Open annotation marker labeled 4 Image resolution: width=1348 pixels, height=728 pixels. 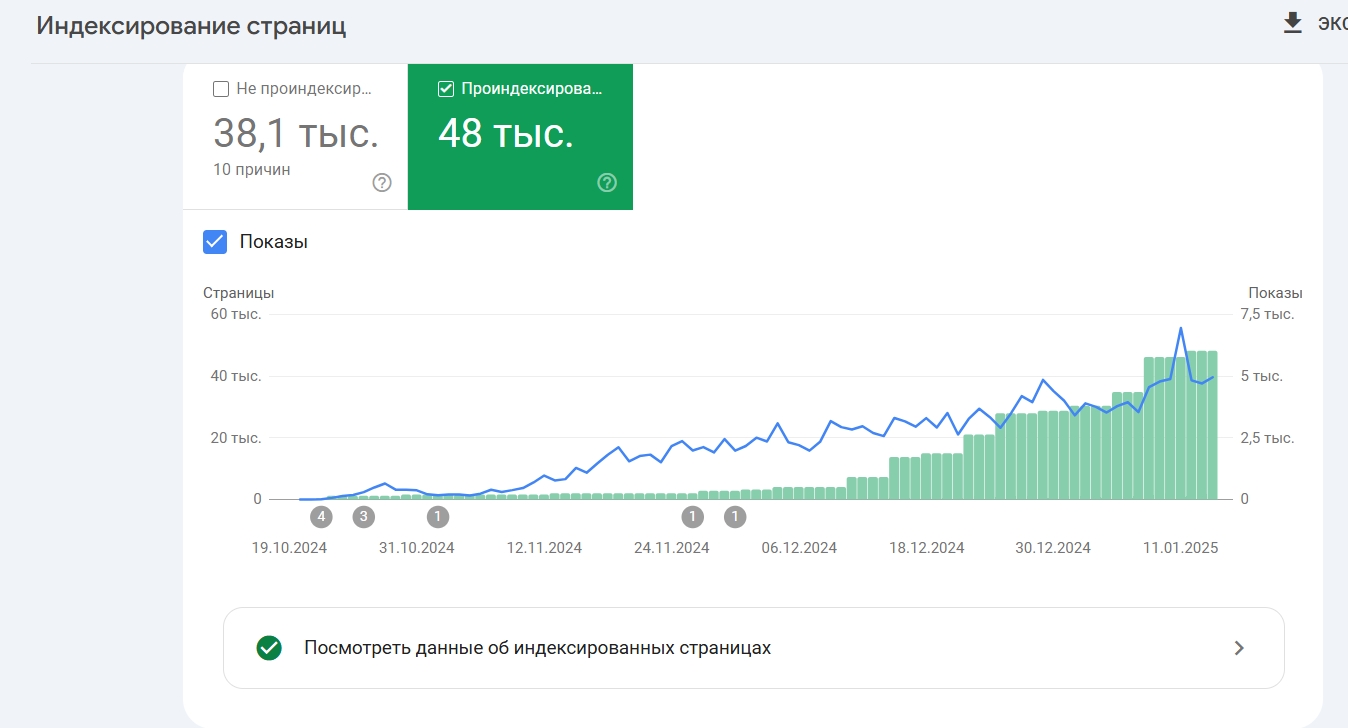point(320,517)
